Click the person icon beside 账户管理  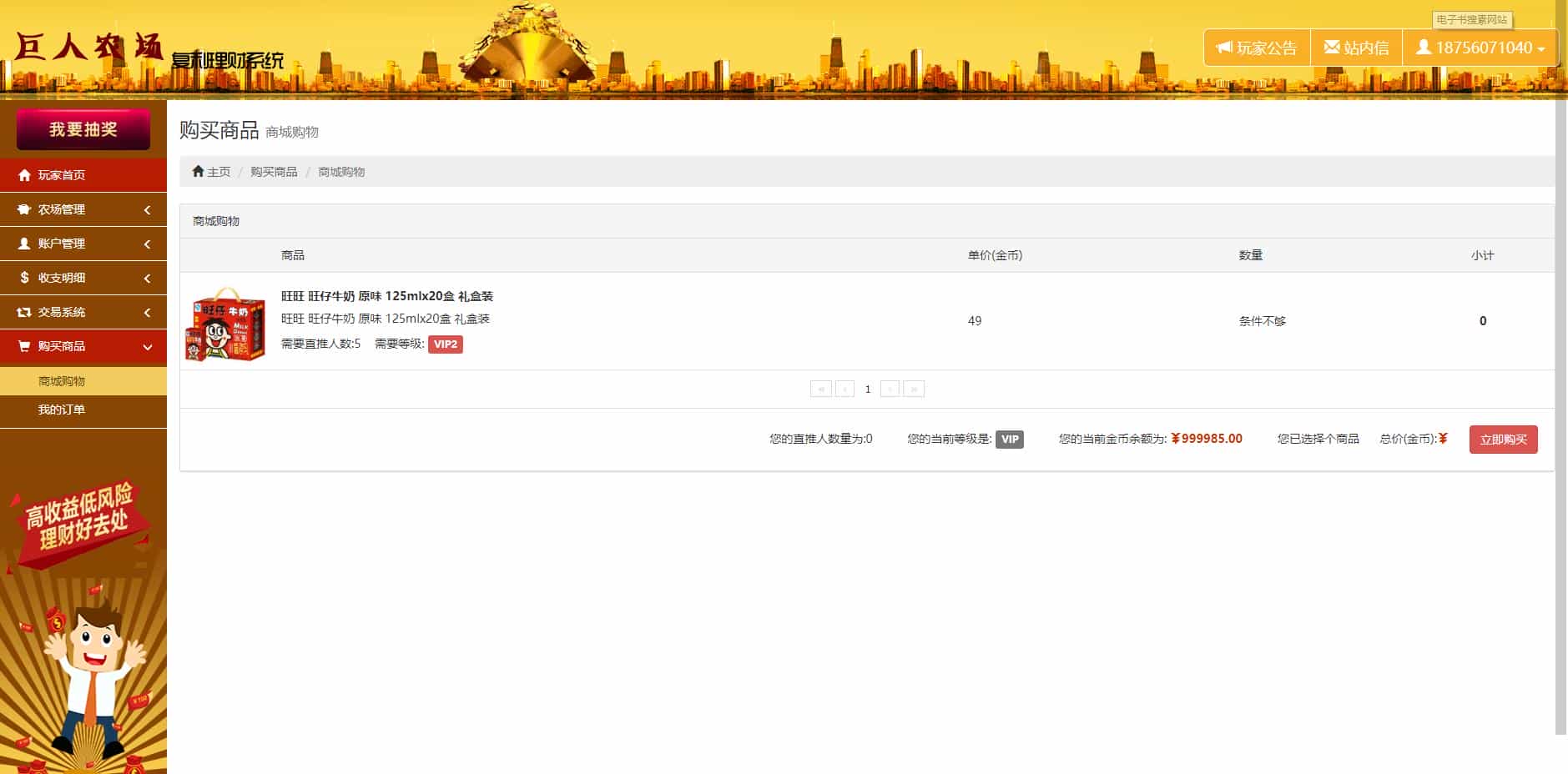coord(24,244)
